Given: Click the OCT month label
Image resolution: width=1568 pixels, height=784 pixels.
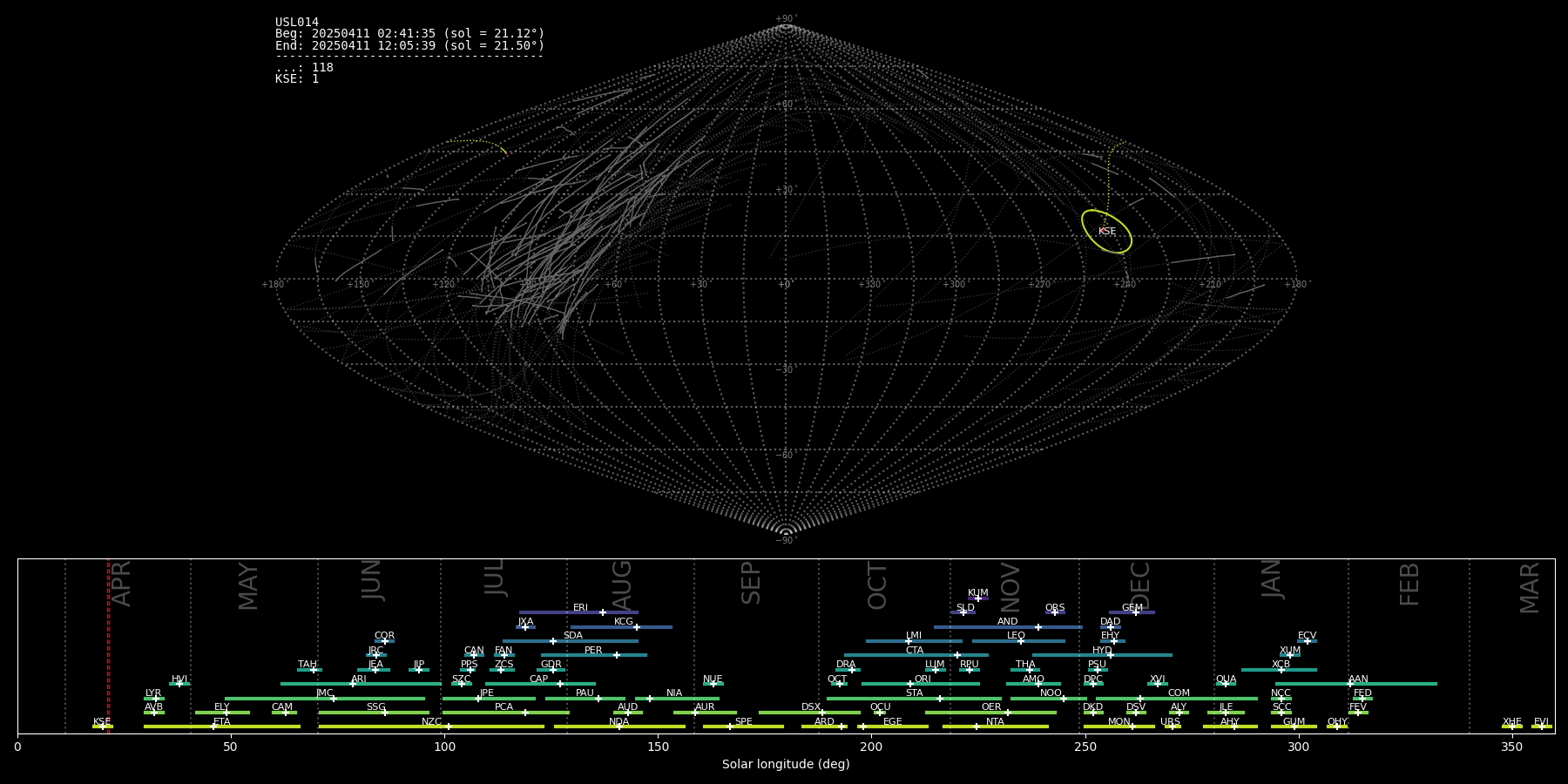Looking at the screenshot, I should (x=878, y=585).
